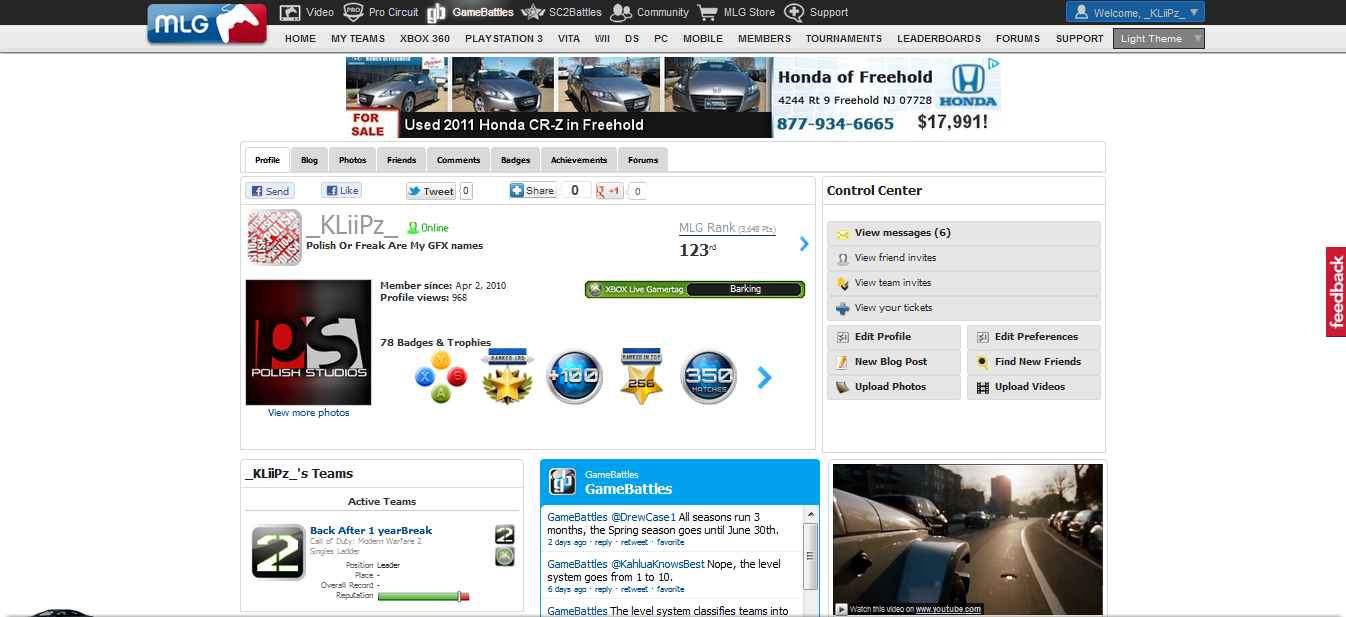
Task: Click the red feedback side tab
Action: click(x=1336, y=292)
